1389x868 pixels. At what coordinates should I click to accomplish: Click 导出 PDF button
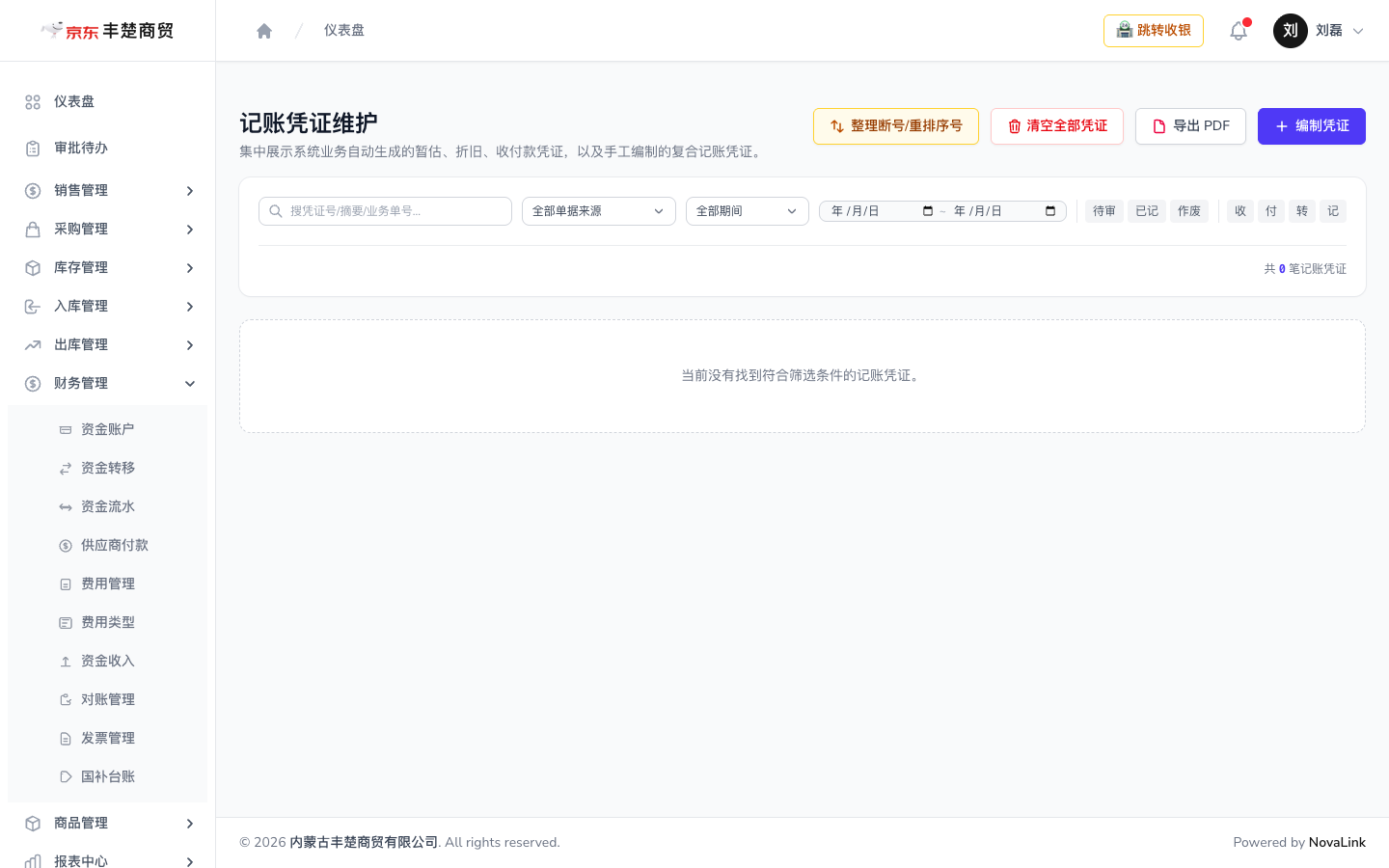[1190, 126]
